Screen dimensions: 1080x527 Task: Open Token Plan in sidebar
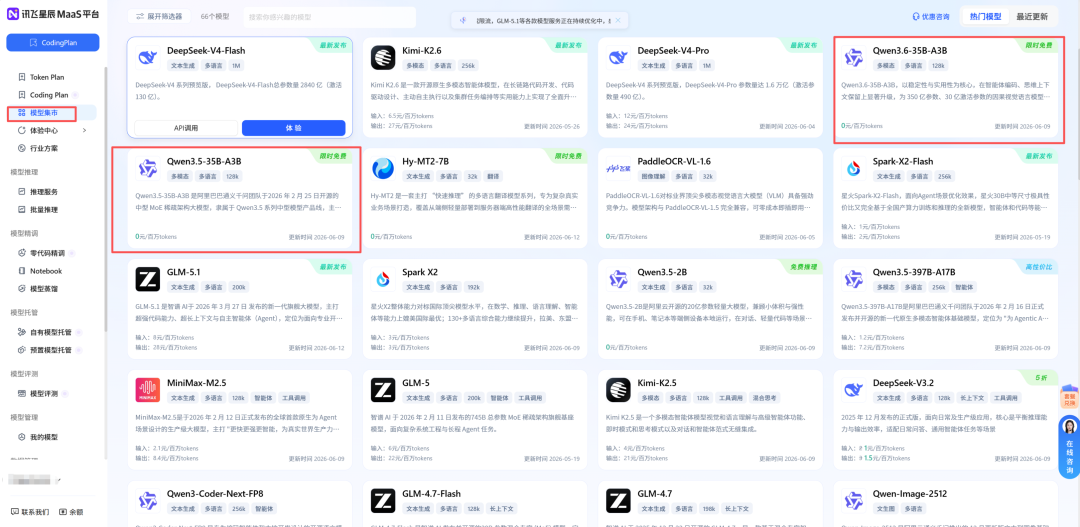46,77
